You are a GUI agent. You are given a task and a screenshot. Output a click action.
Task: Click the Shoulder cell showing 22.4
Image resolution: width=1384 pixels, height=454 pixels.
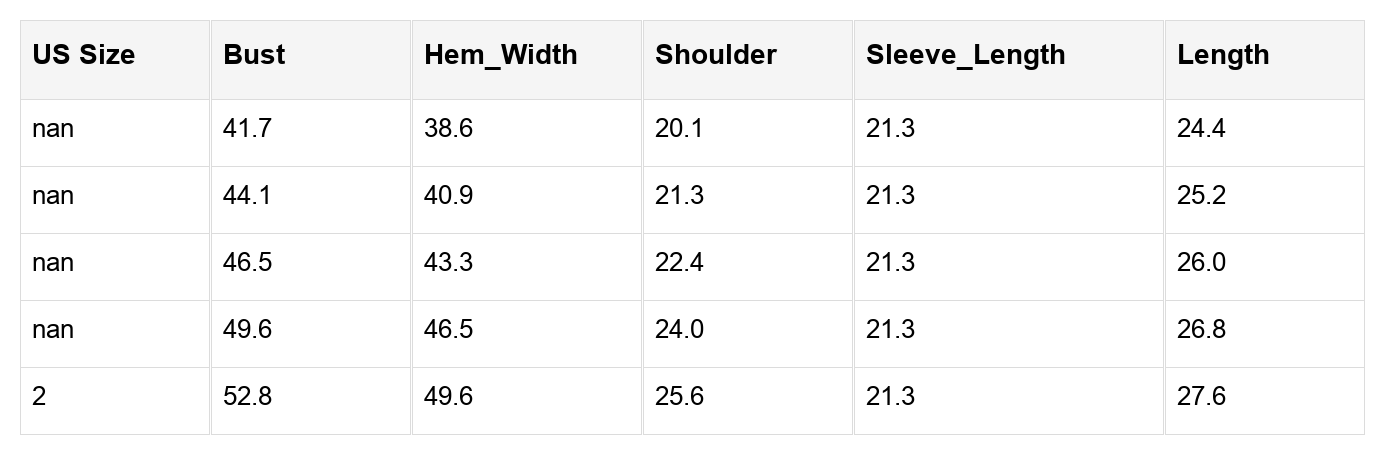pyautogui.click(x=679, y=263)
